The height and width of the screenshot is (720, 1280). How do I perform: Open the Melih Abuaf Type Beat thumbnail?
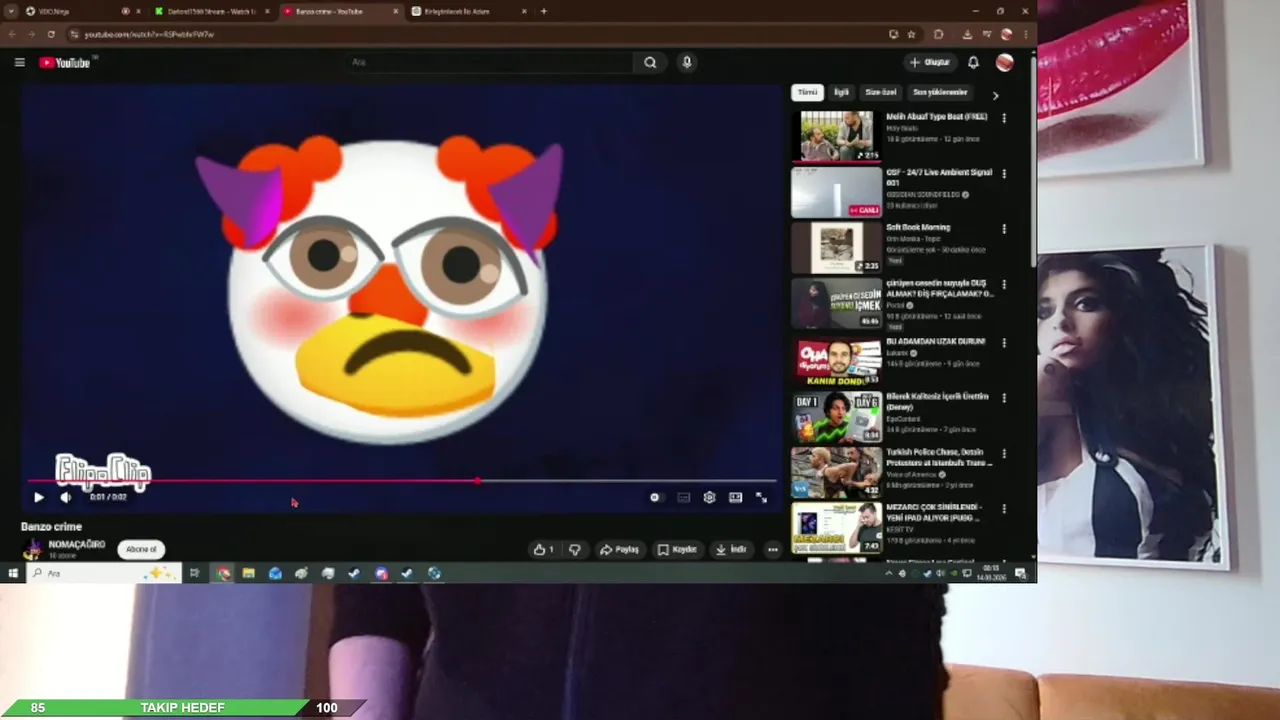click(x=836, y=136)
